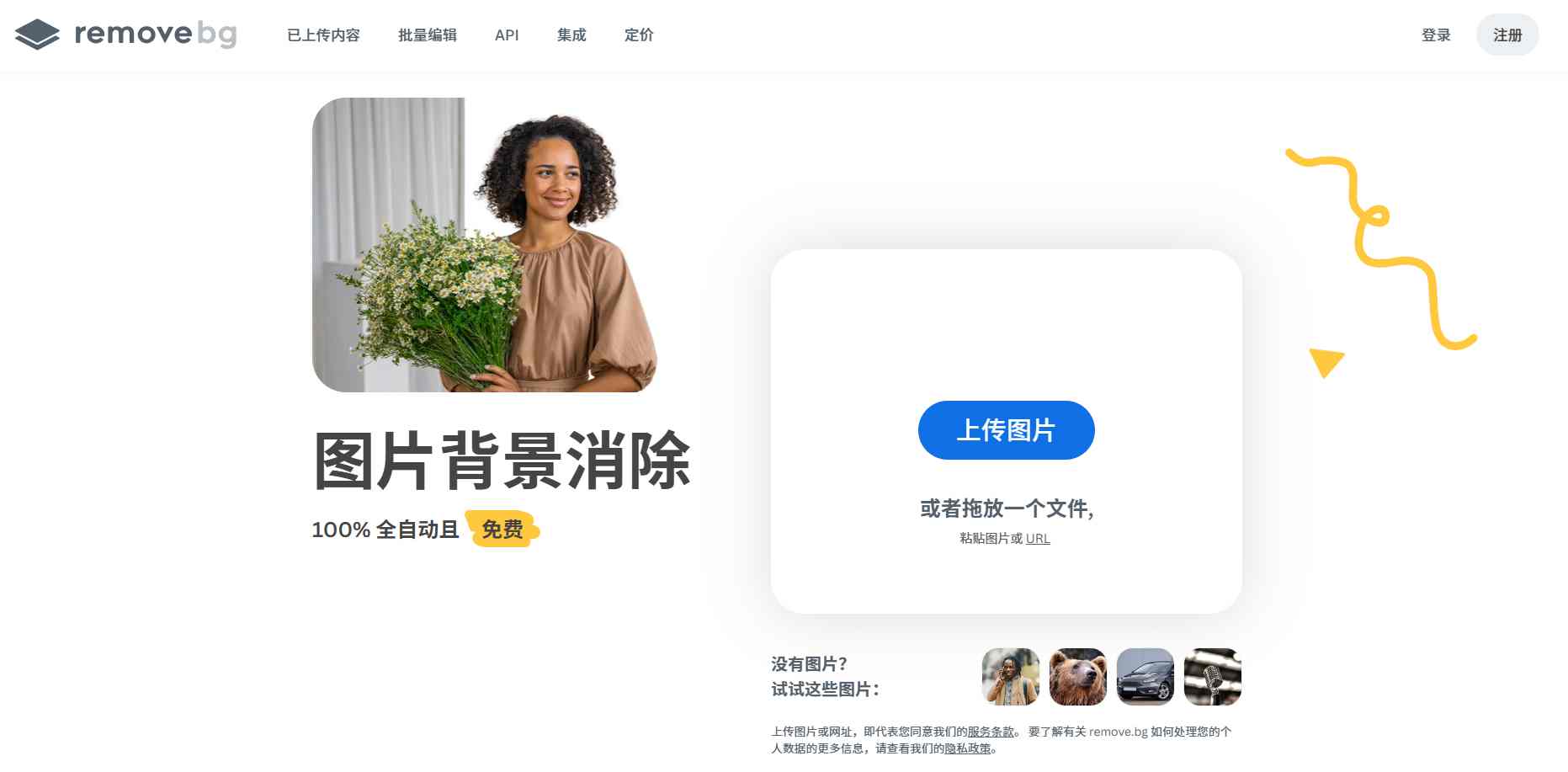Select the microphone sample thumbnail

click(x=1213, y=677)
